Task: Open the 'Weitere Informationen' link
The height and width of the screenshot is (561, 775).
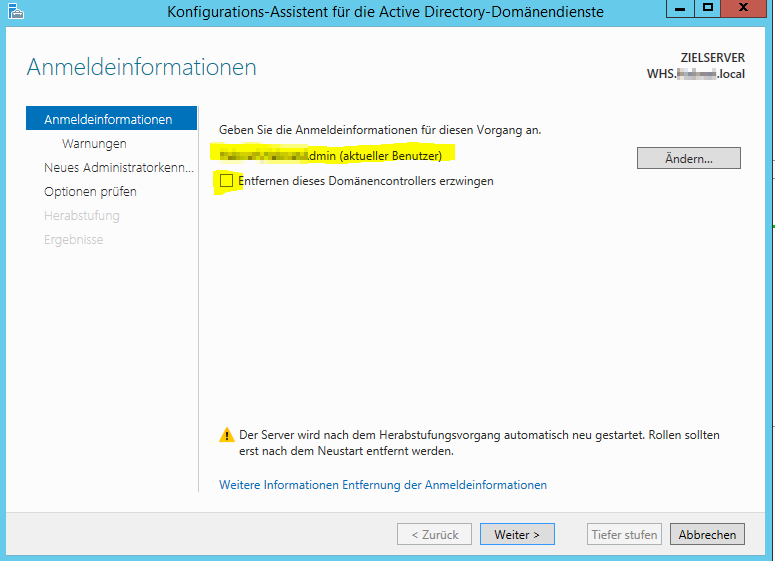Action: coord(382,485)
